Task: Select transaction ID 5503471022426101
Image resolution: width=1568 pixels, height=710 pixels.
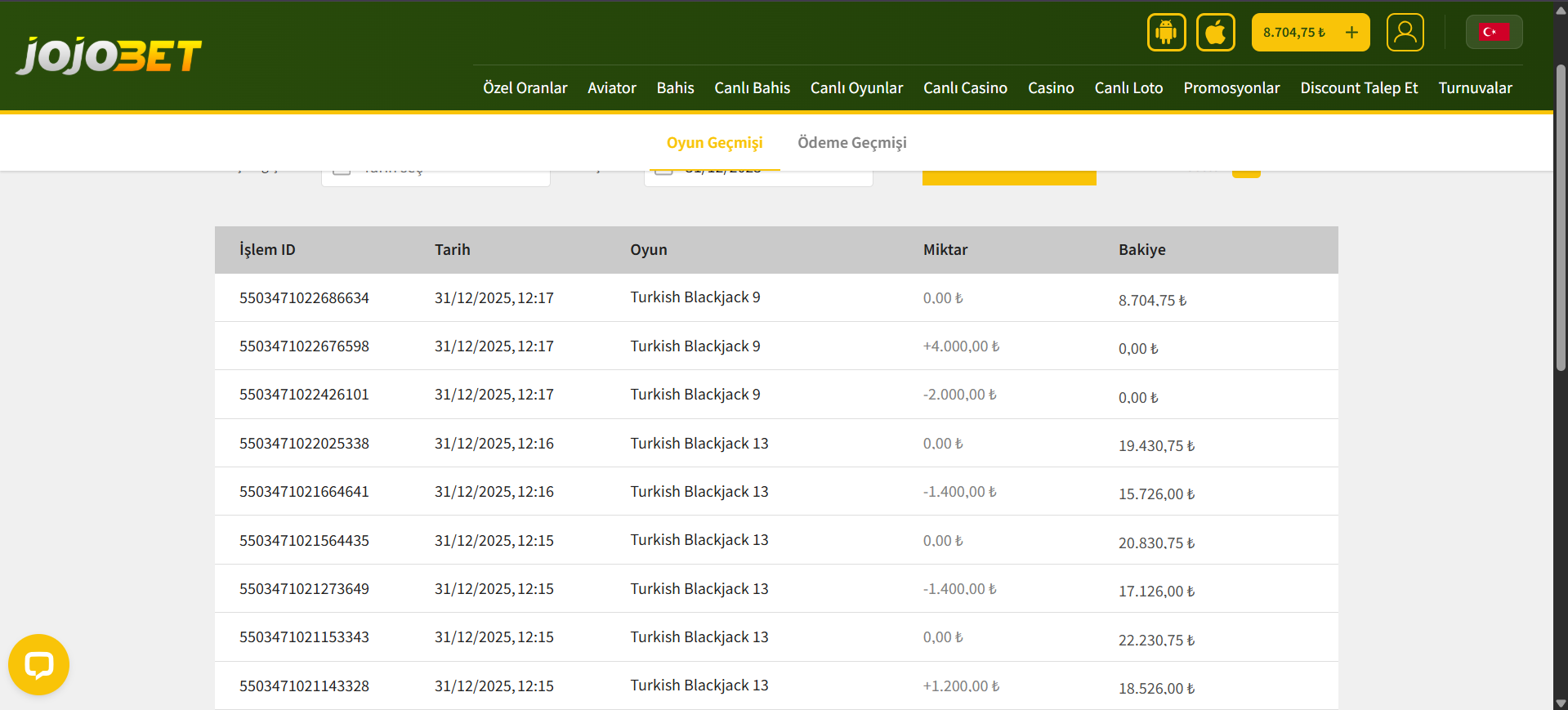Action: pyautogui.click(x=304, y=395)
